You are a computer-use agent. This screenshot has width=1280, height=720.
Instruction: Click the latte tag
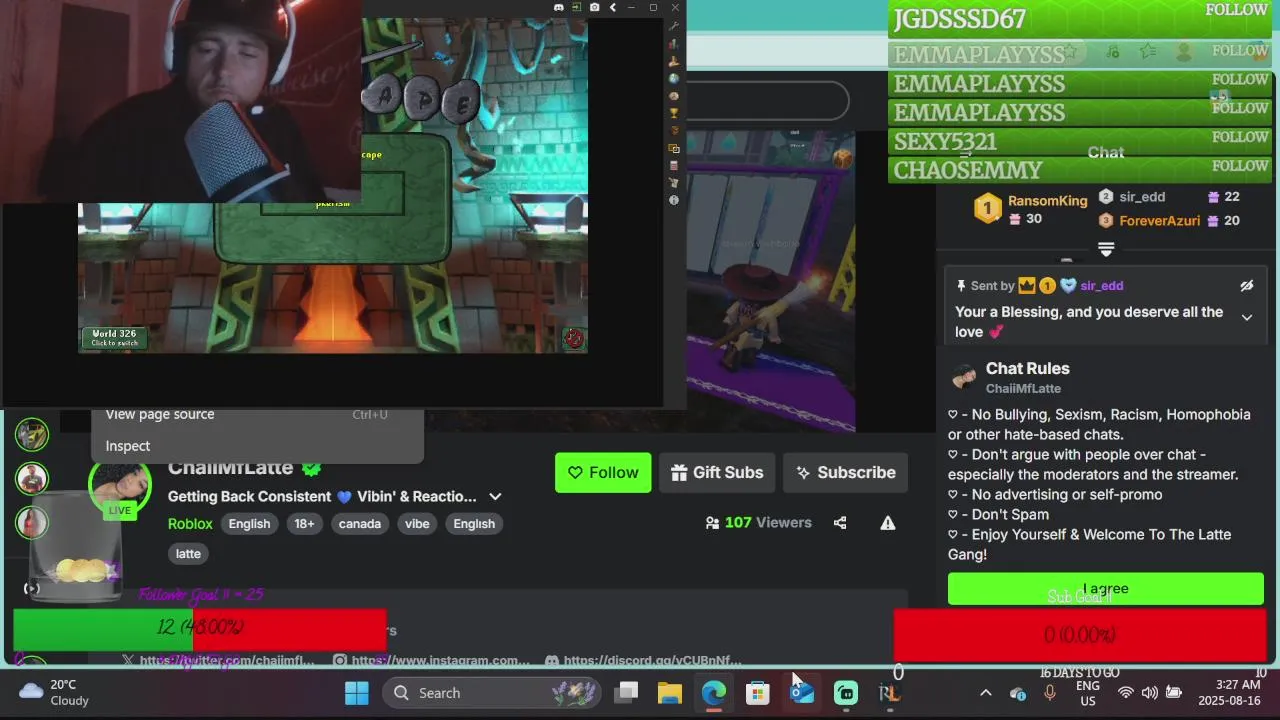coord(188,554)
